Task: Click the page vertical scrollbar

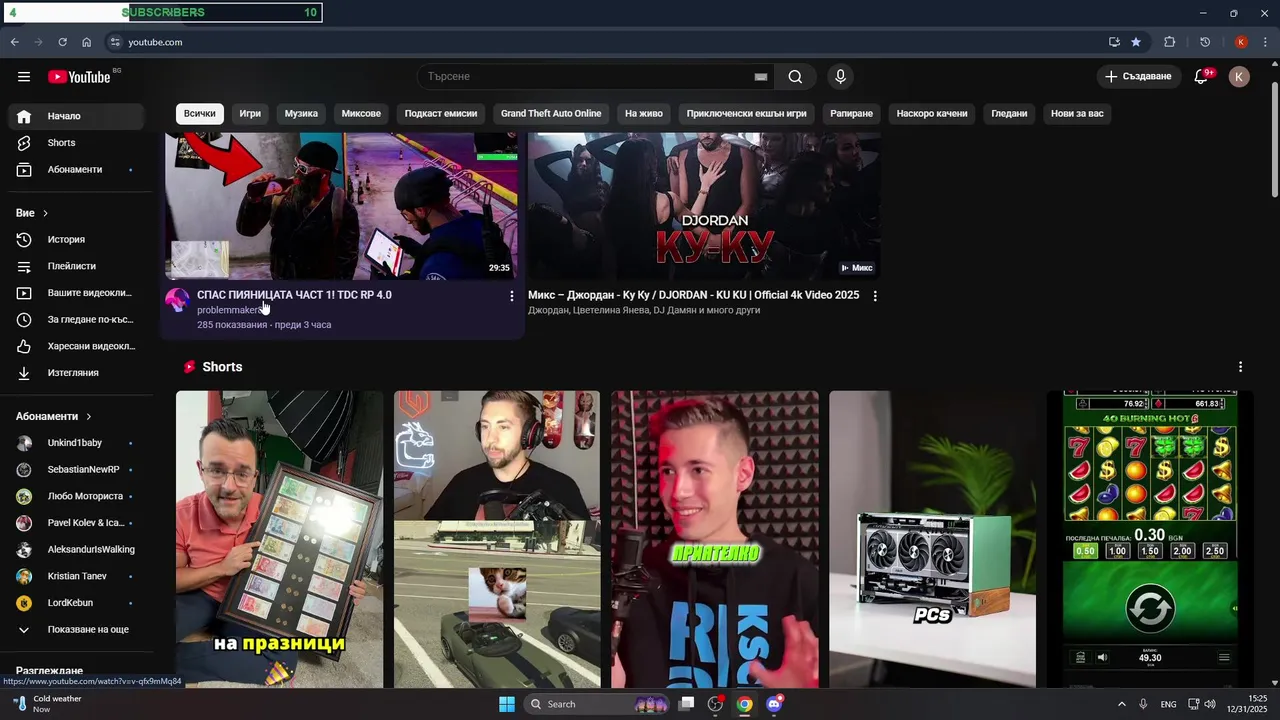Action: [1274, 140]
